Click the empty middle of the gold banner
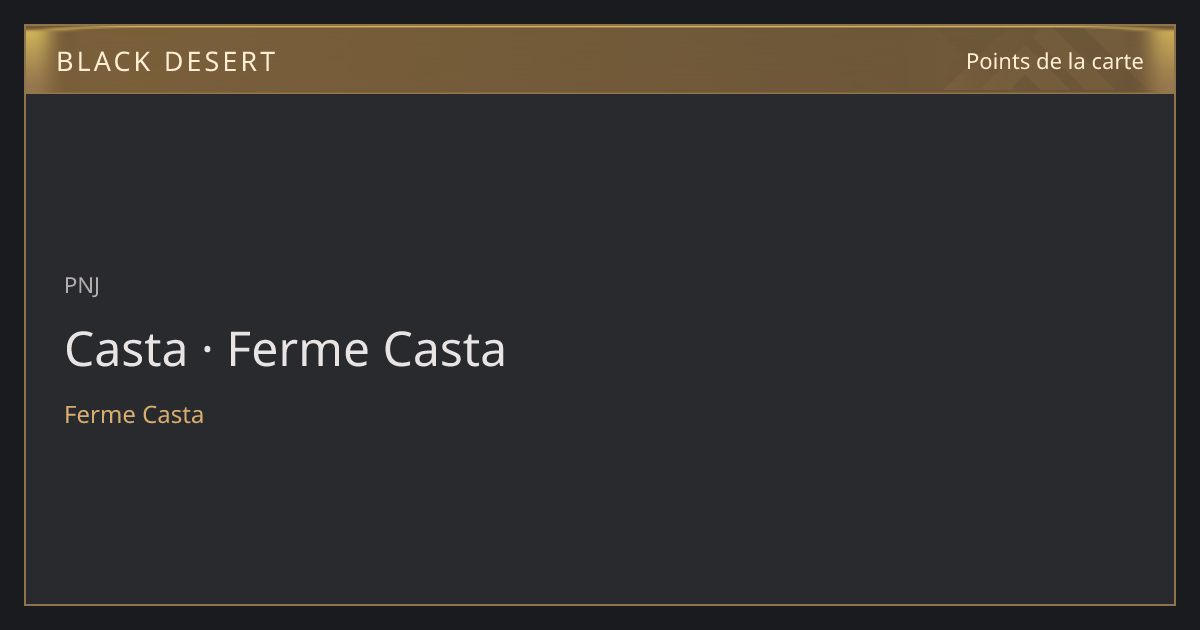The width and height of the screenshot is (1200, 630). pos(600,60)
